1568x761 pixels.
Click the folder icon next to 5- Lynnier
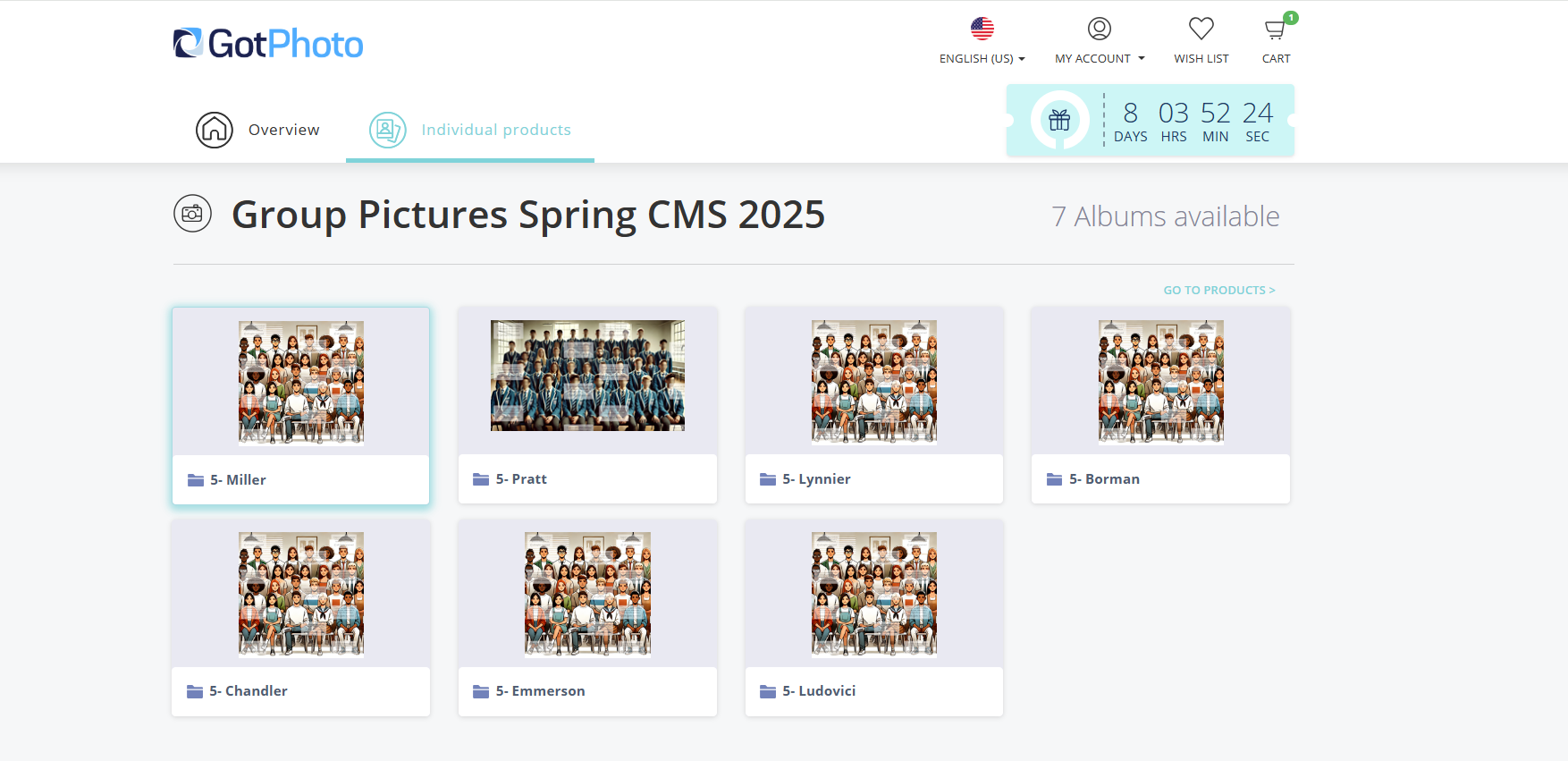(768, 479)
